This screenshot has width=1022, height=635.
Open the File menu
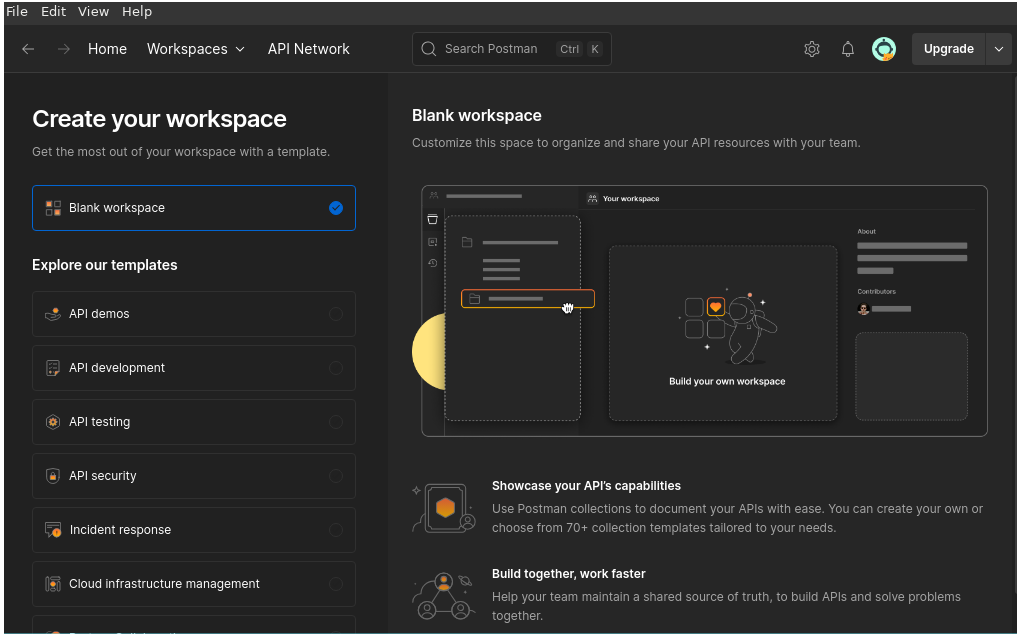tap(17, 12)
